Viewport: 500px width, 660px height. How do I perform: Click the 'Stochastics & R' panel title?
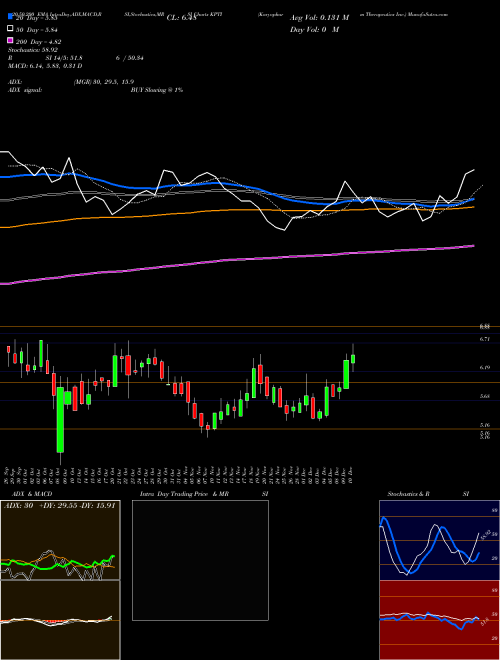tap(408, 494)
